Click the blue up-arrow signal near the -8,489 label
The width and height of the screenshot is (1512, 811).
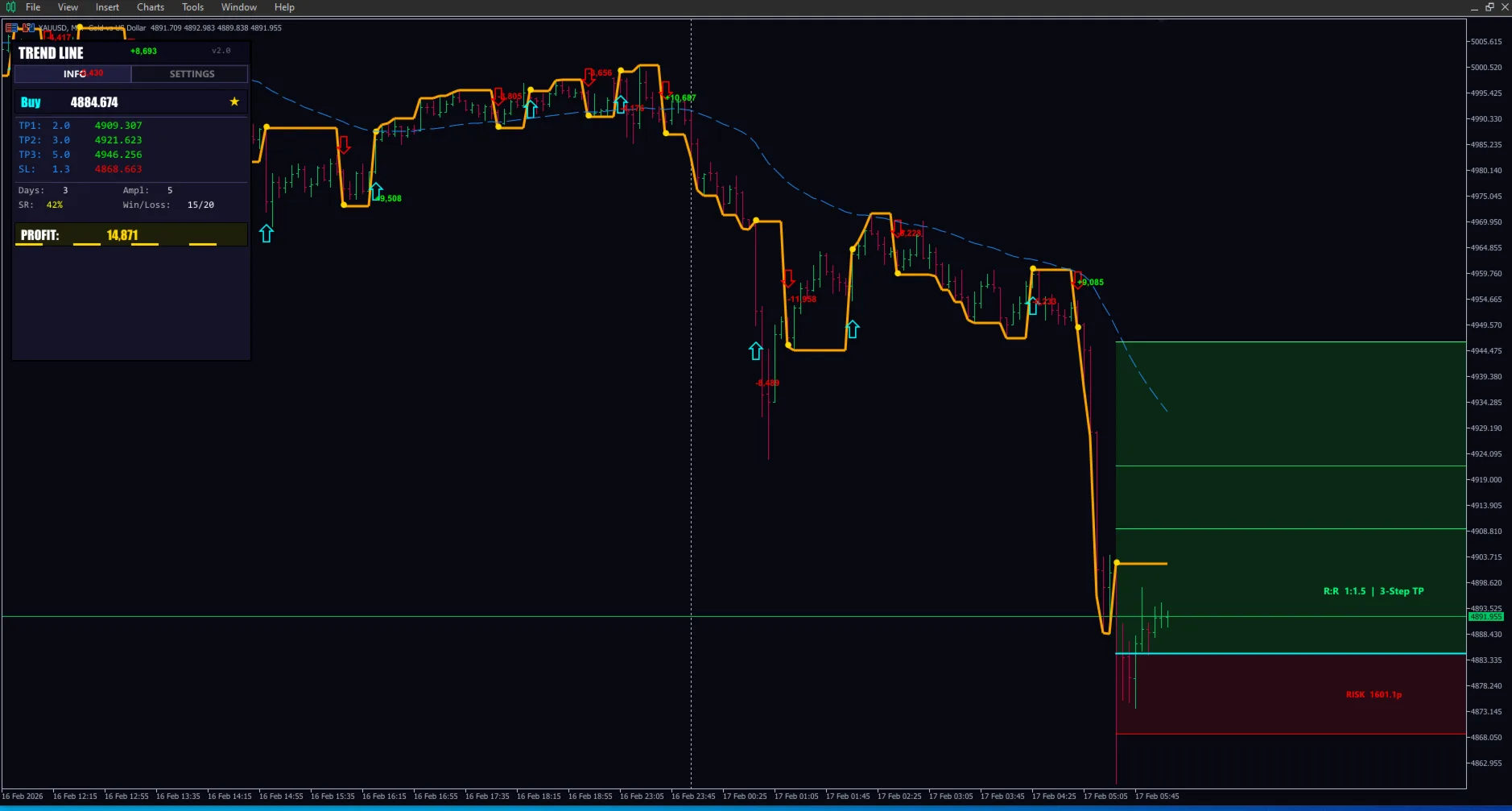click(x=754, y=351)
